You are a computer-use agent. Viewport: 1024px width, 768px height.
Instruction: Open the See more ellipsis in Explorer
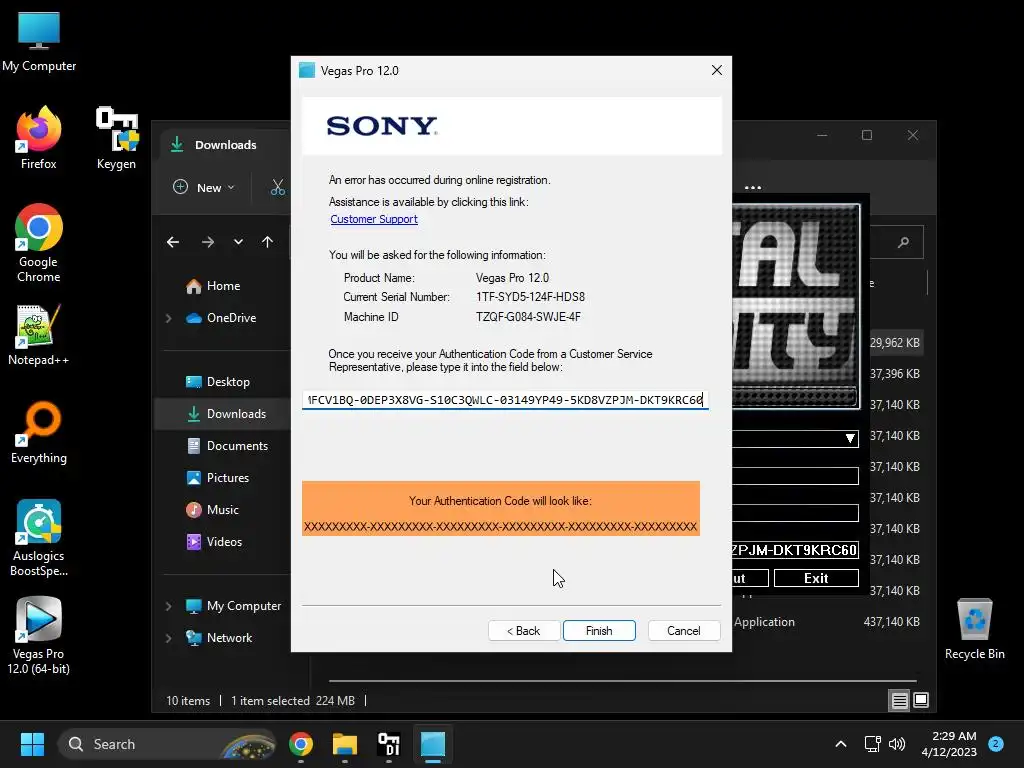(752, 187)
